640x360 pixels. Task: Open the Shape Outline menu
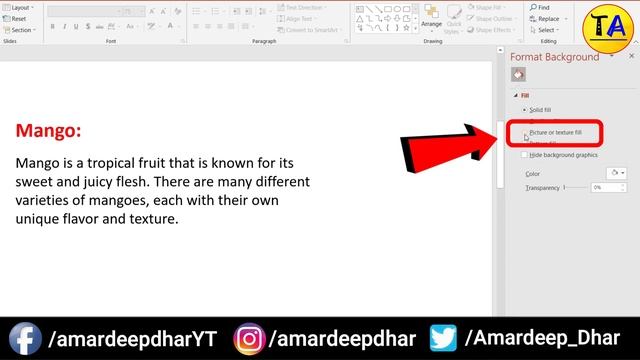(x=492, y=19)
